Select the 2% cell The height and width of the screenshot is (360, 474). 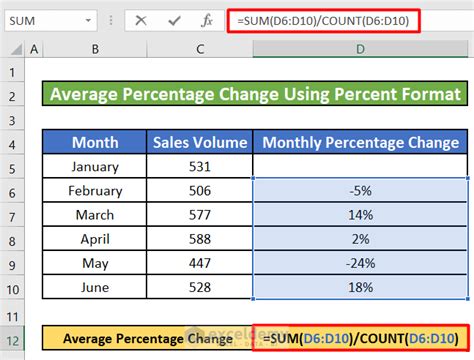pyautogui.click(x=360, y=239)
